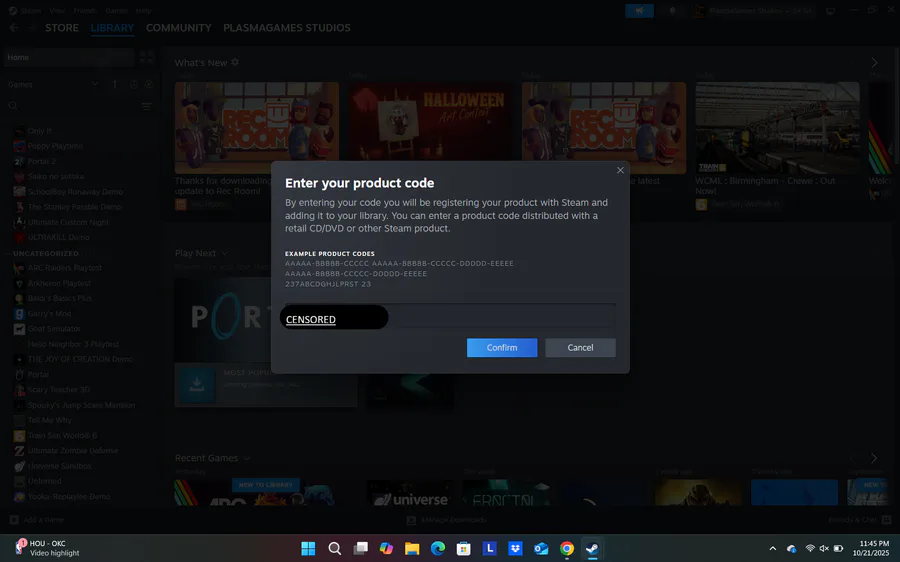The image size is (900, 562).
Task: Open Dropbox from the taskbar
Action: (515, 548)
